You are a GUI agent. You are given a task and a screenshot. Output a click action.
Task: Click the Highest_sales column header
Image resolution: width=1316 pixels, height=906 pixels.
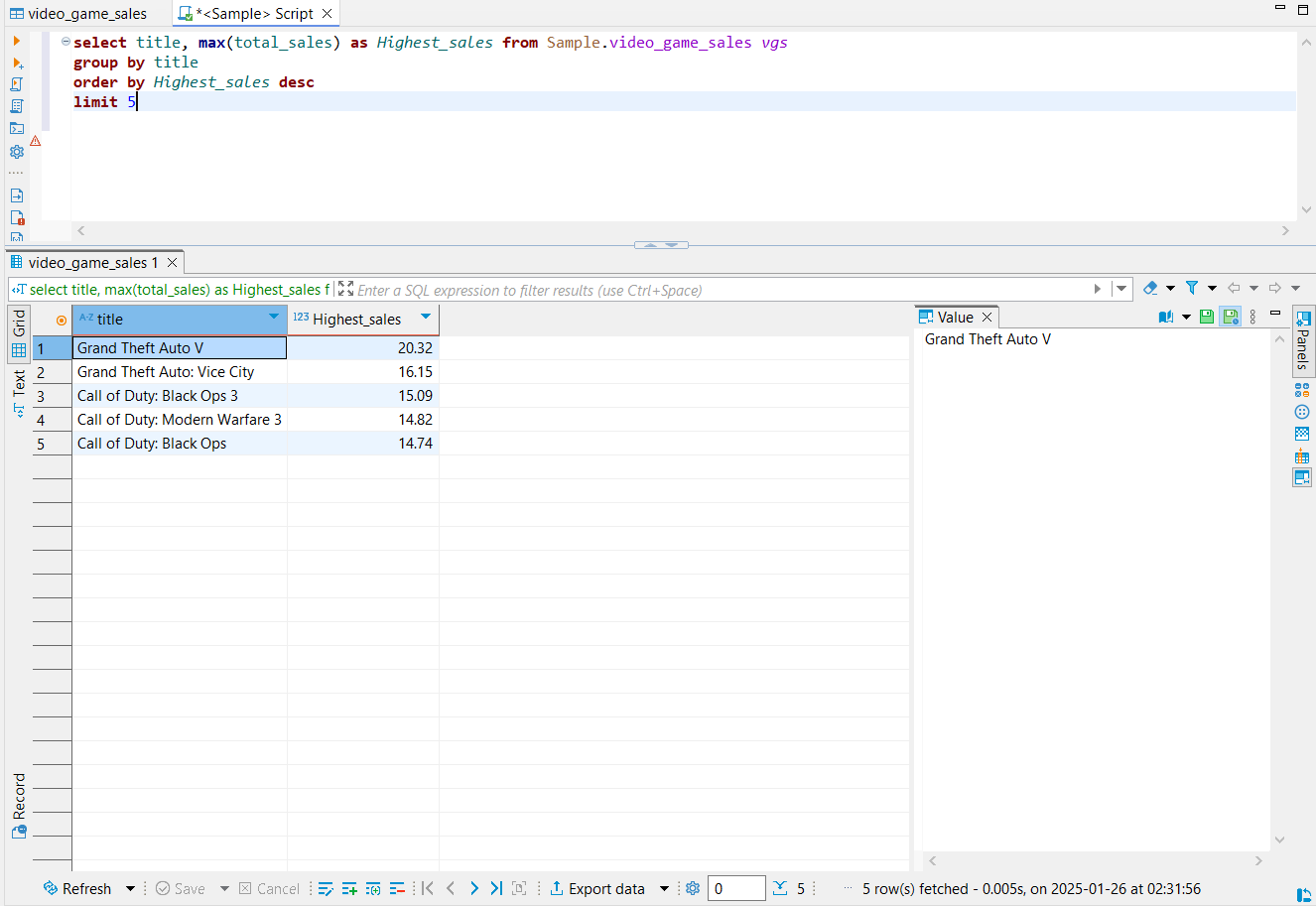[x=363, y=319]
